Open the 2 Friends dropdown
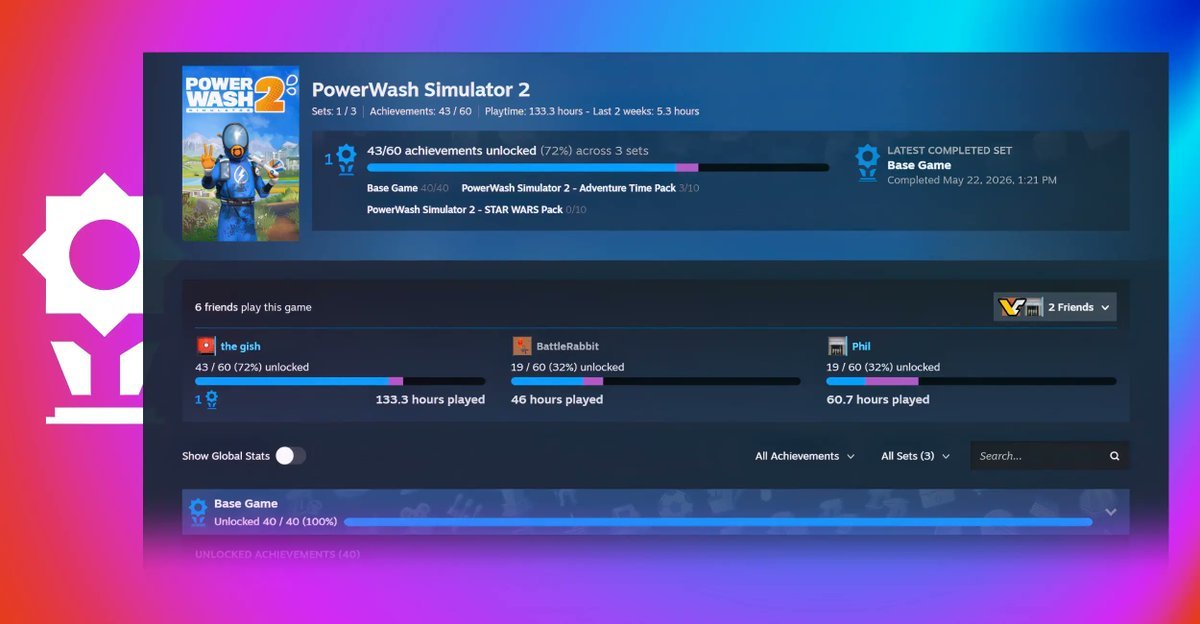The width and height of the screenshot is (1200, 624). (1055, 307)
